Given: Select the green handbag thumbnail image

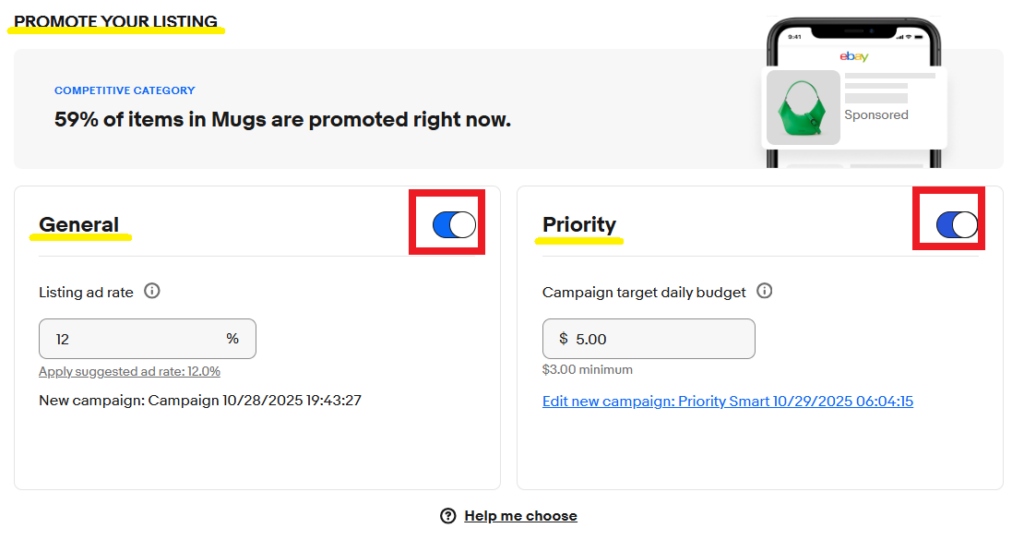Looking at the screenshot, I should coord(803,107).
